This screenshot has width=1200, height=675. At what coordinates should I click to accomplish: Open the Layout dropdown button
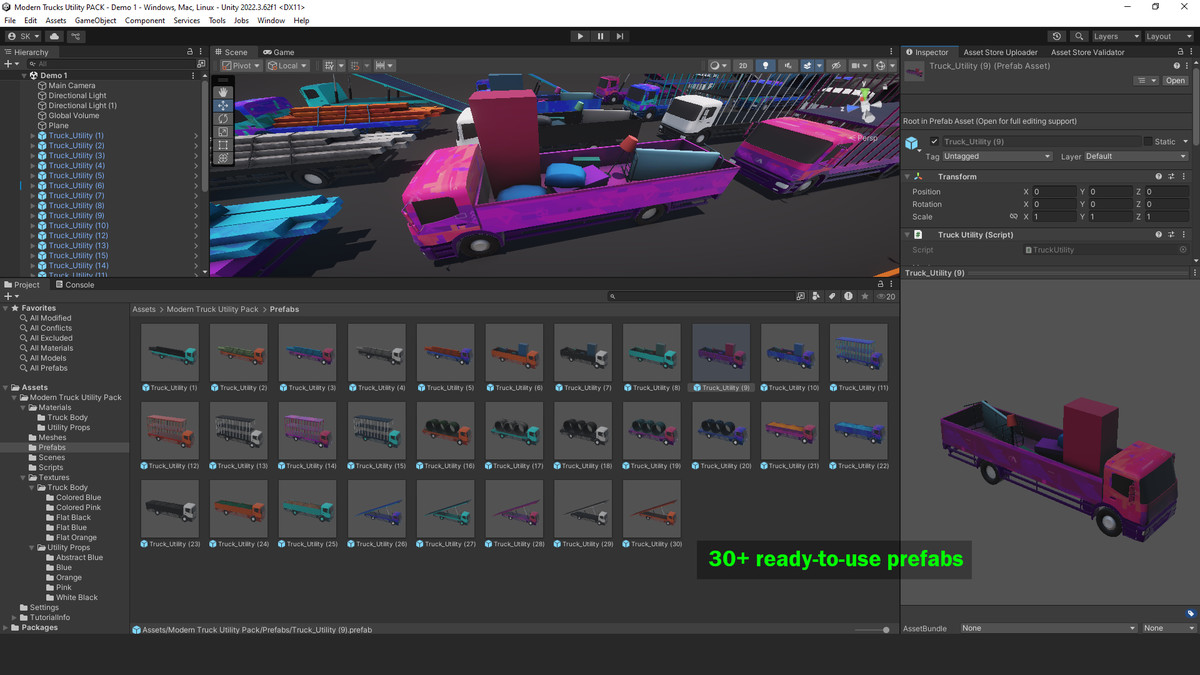pos(1167,36)
